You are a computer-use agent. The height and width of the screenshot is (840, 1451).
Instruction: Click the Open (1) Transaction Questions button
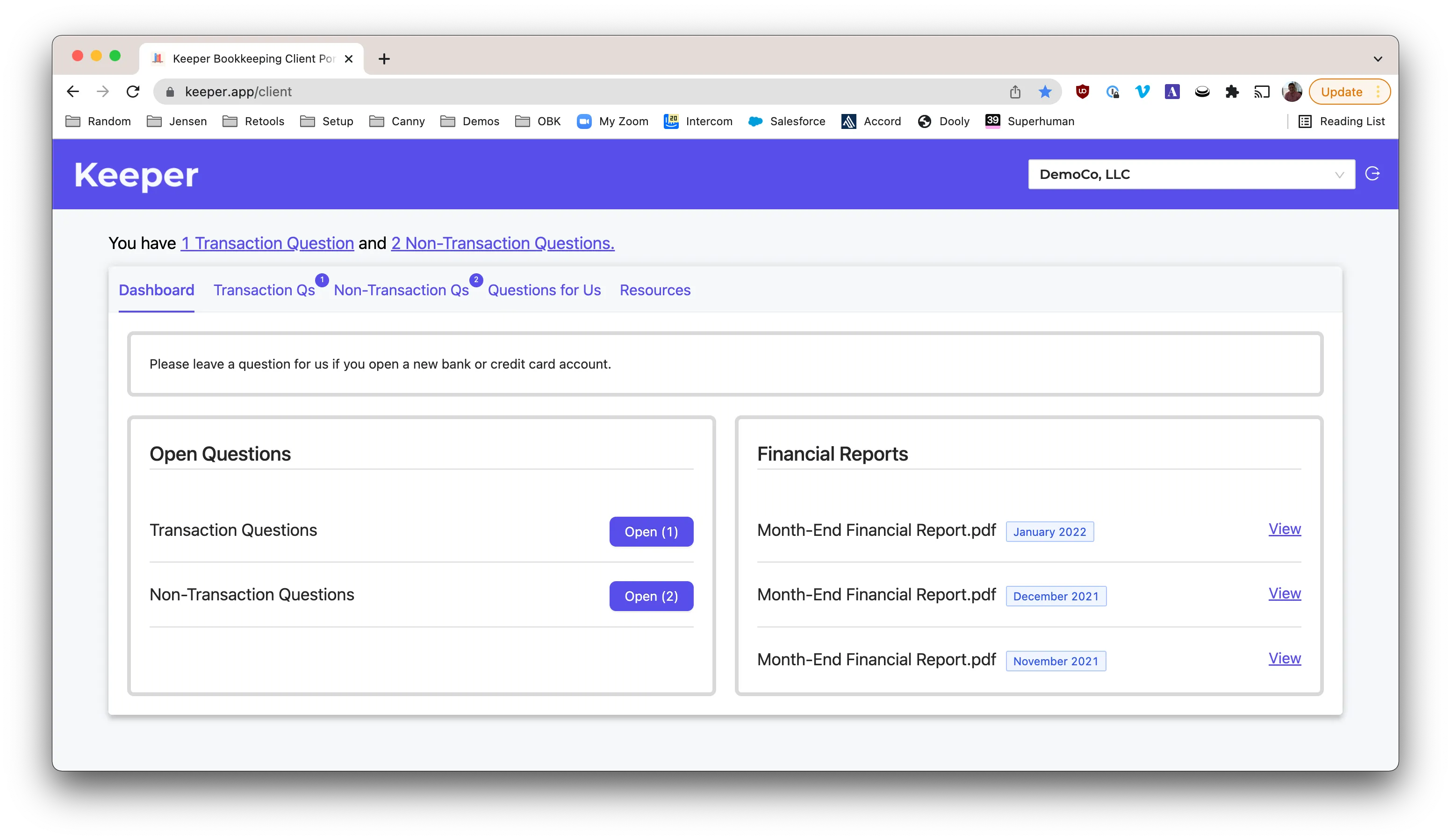tap(651, 532)
